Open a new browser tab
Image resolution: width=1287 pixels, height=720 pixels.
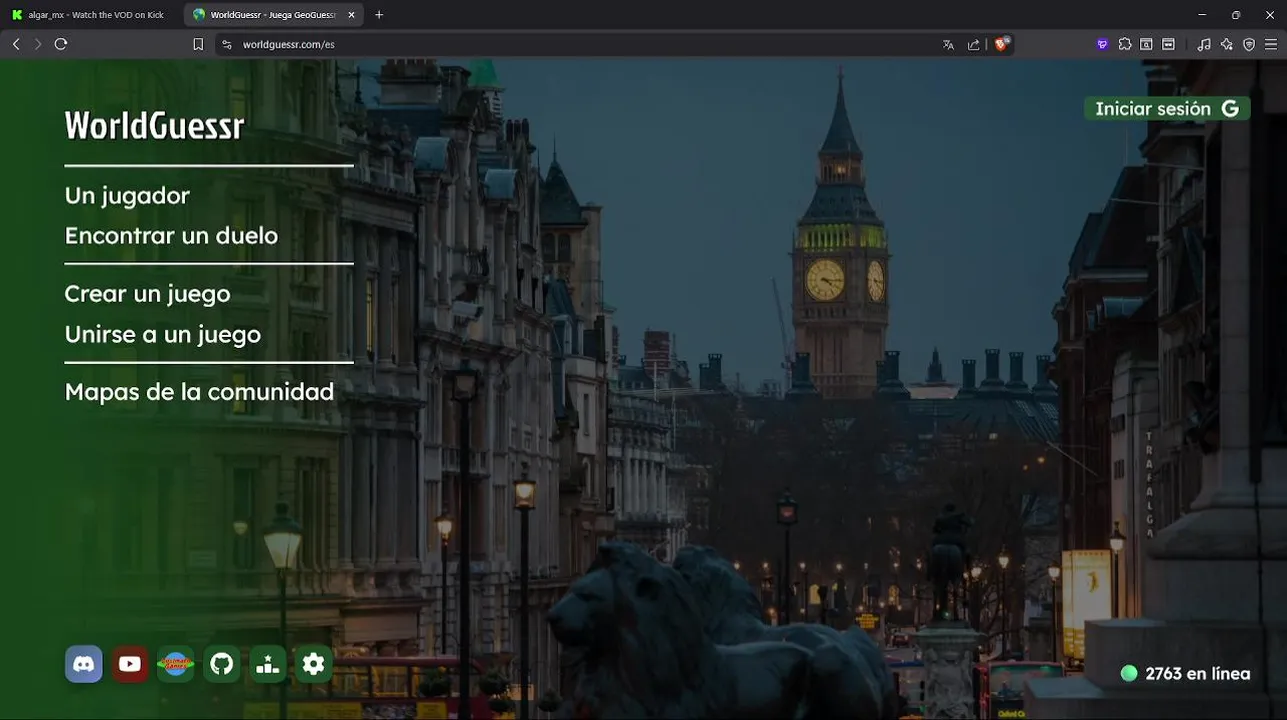coord(379,15)
